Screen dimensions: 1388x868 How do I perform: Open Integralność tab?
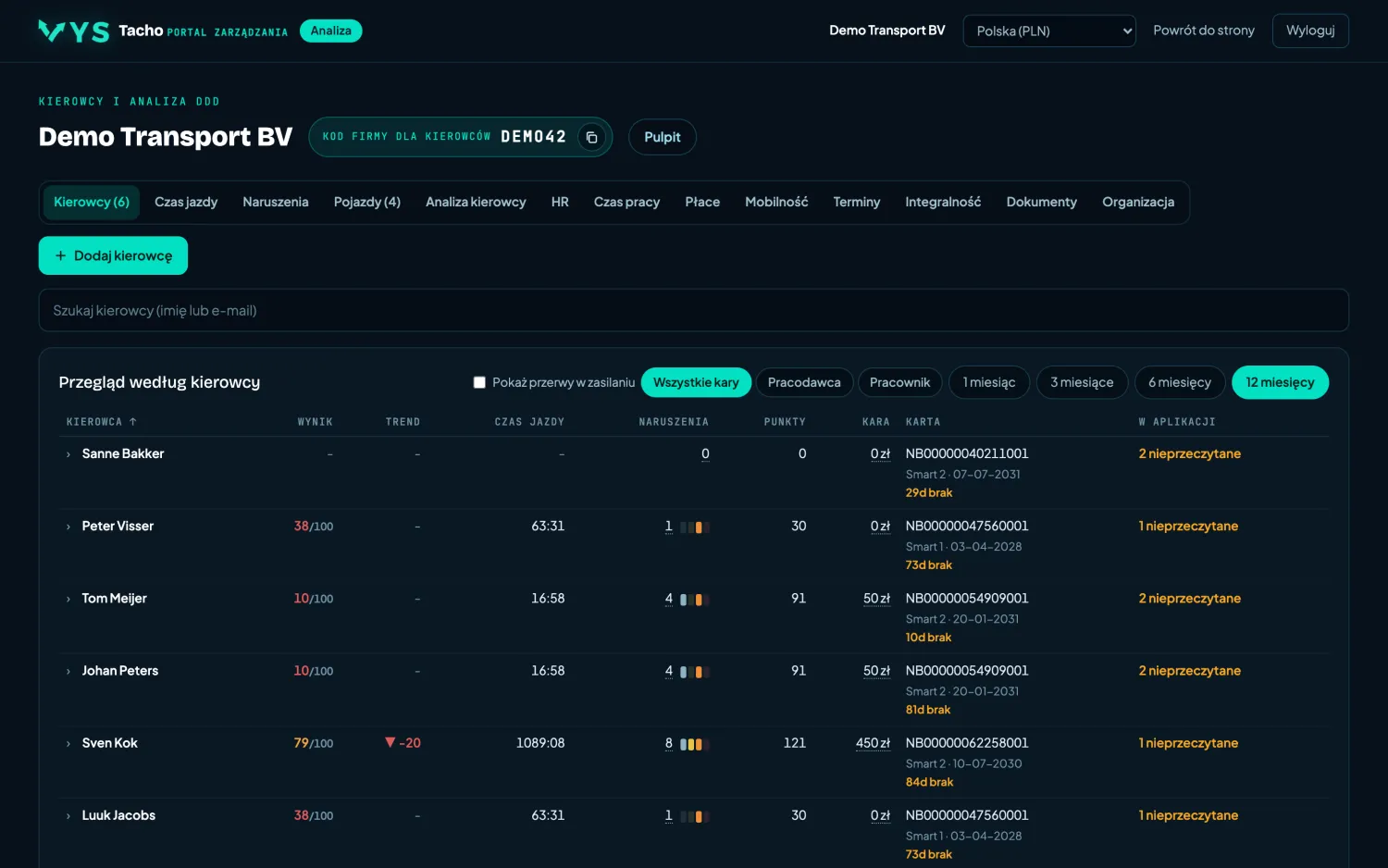(943, 202)
